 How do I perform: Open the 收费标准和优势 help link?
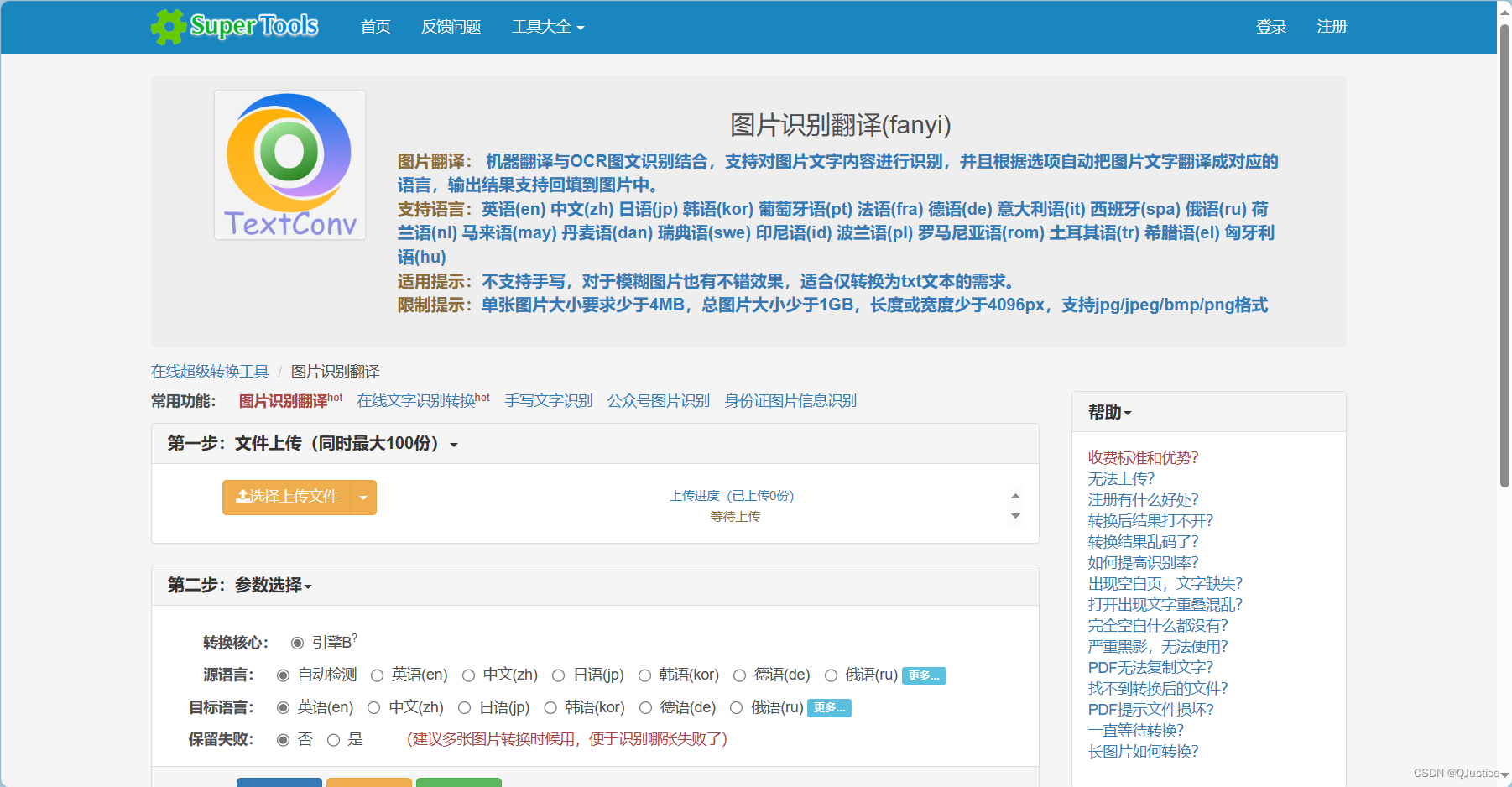point(1142,458)
